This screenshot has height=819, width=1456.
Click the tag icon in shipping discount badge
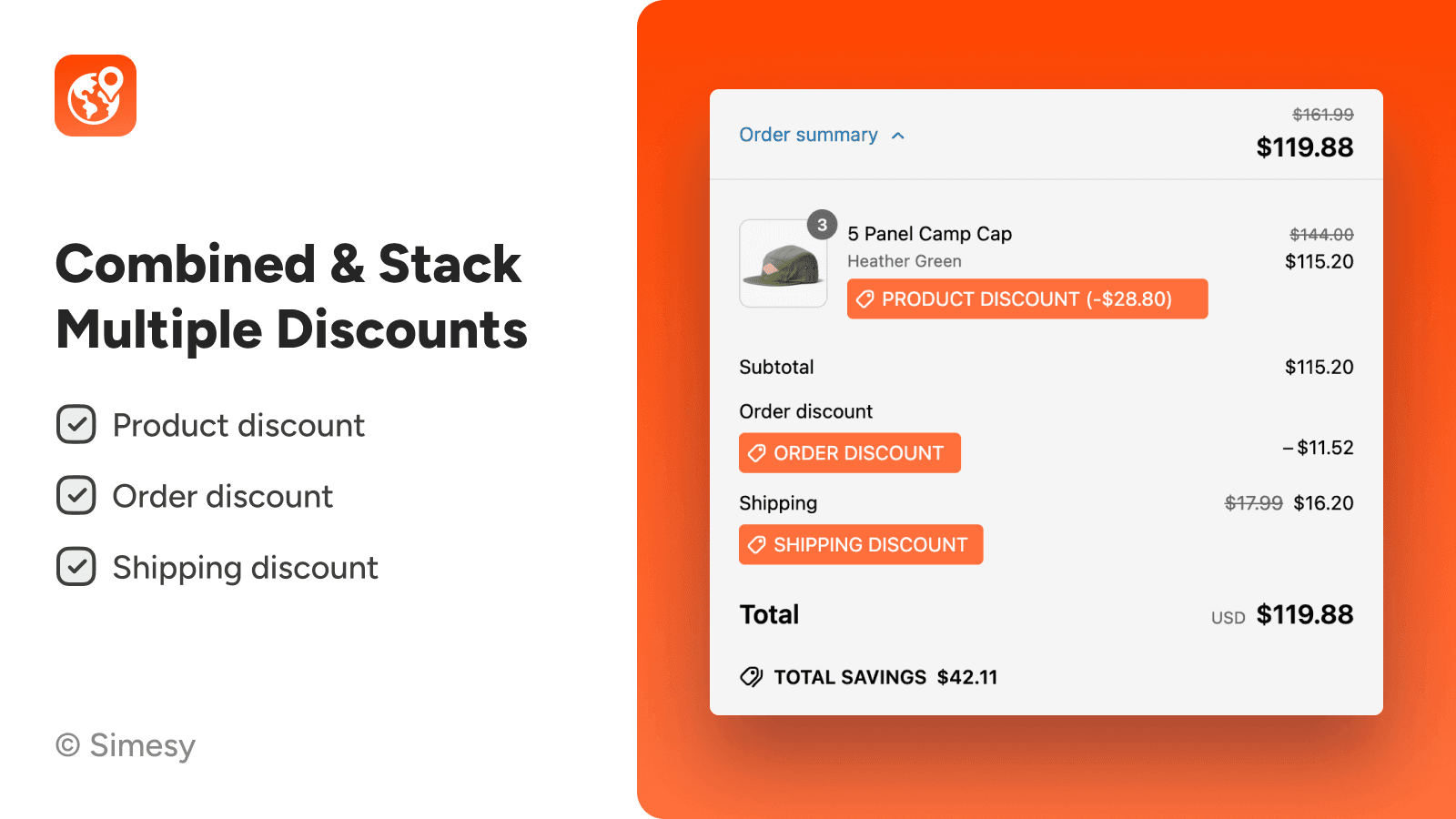point(757,545)
